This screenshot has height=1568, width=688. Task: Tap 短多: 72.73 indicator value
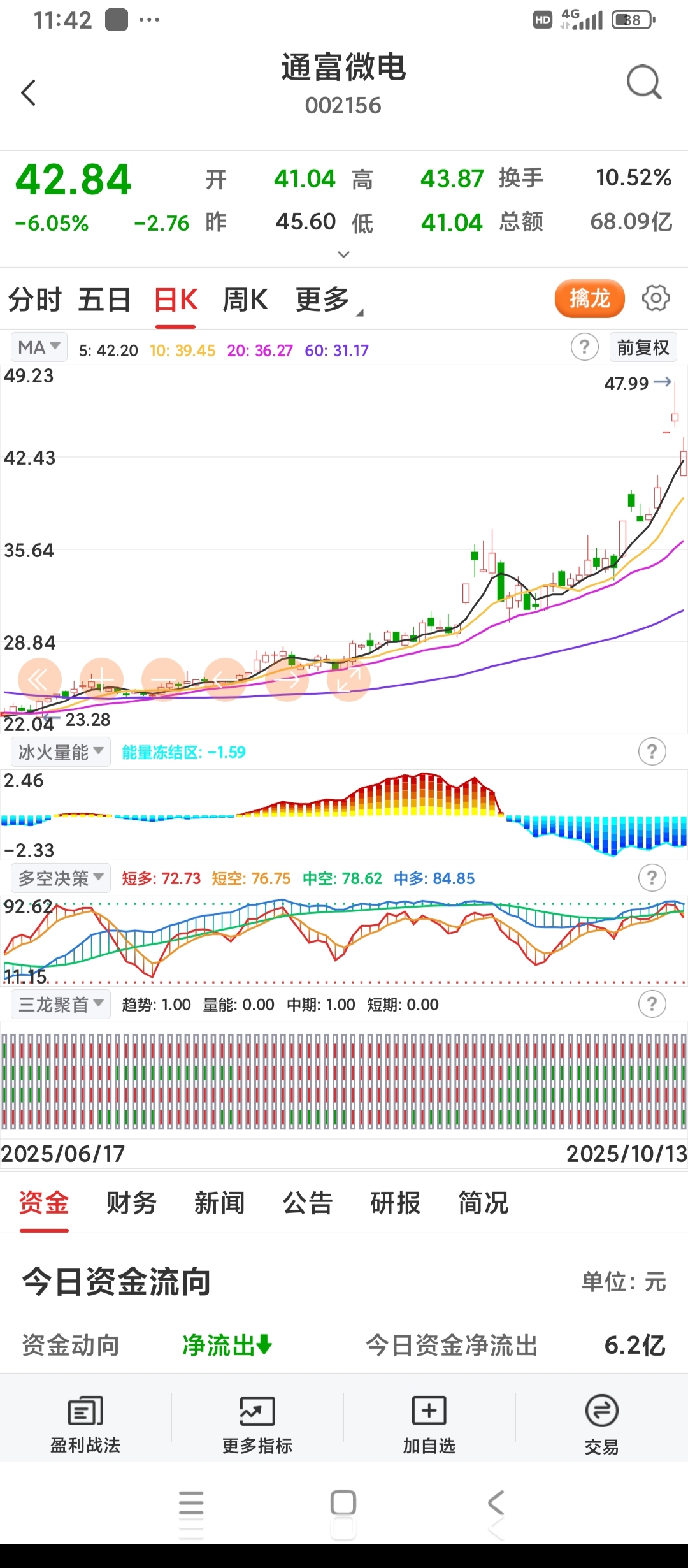click(161, 878)
